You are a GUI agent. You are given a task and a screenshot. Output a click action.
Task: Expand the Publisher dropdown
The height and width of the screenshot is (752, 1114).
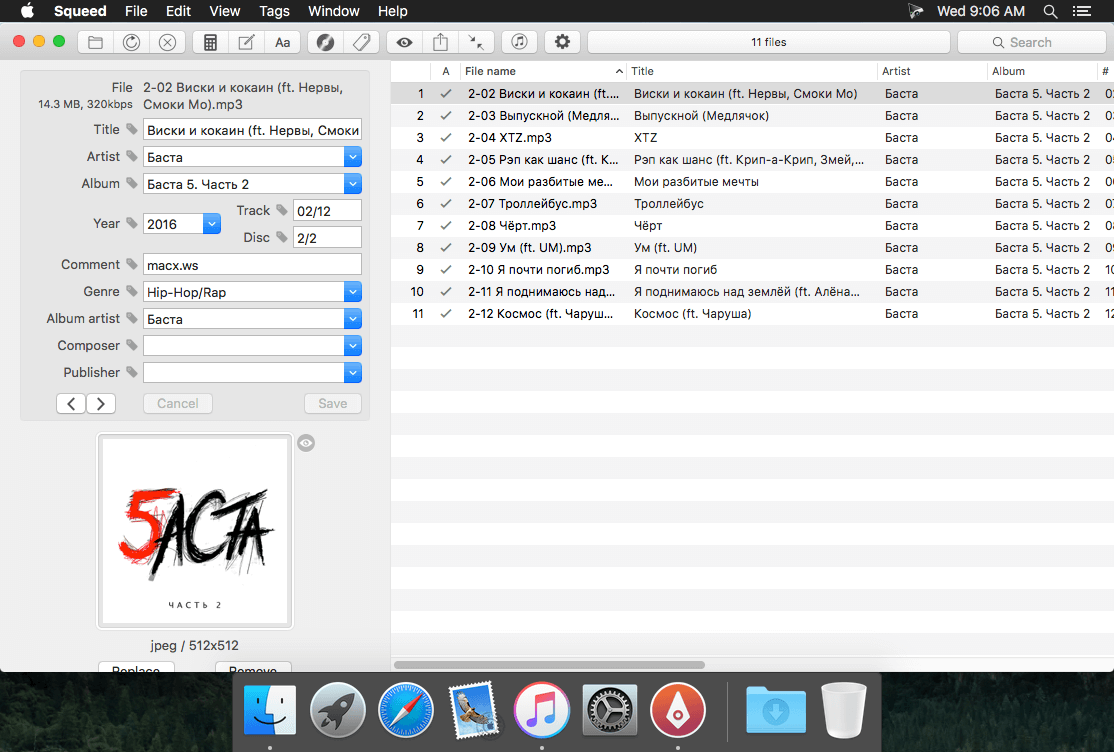[352, 373]
